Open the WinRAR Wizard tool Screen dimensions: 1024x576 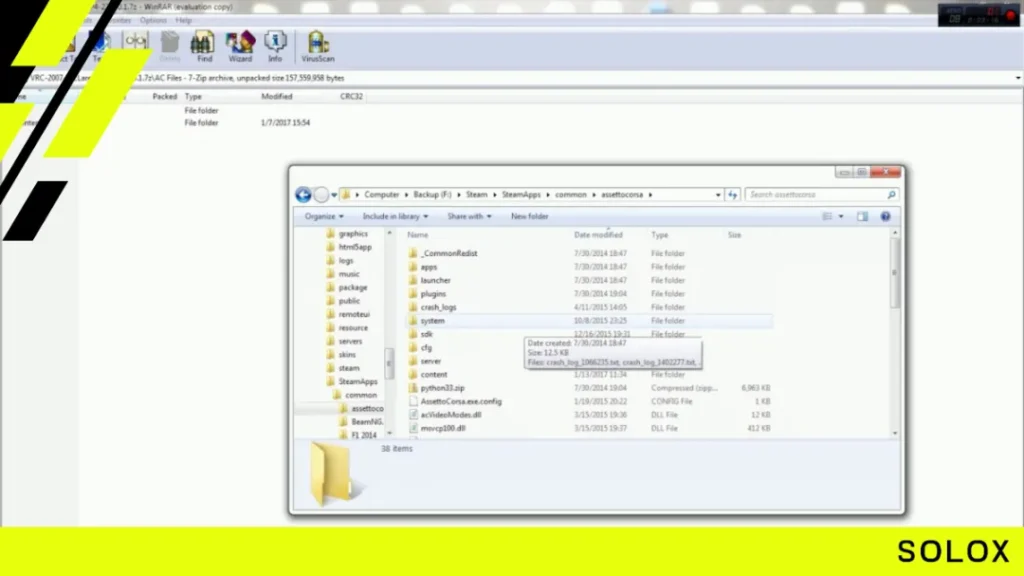(240, 46)
